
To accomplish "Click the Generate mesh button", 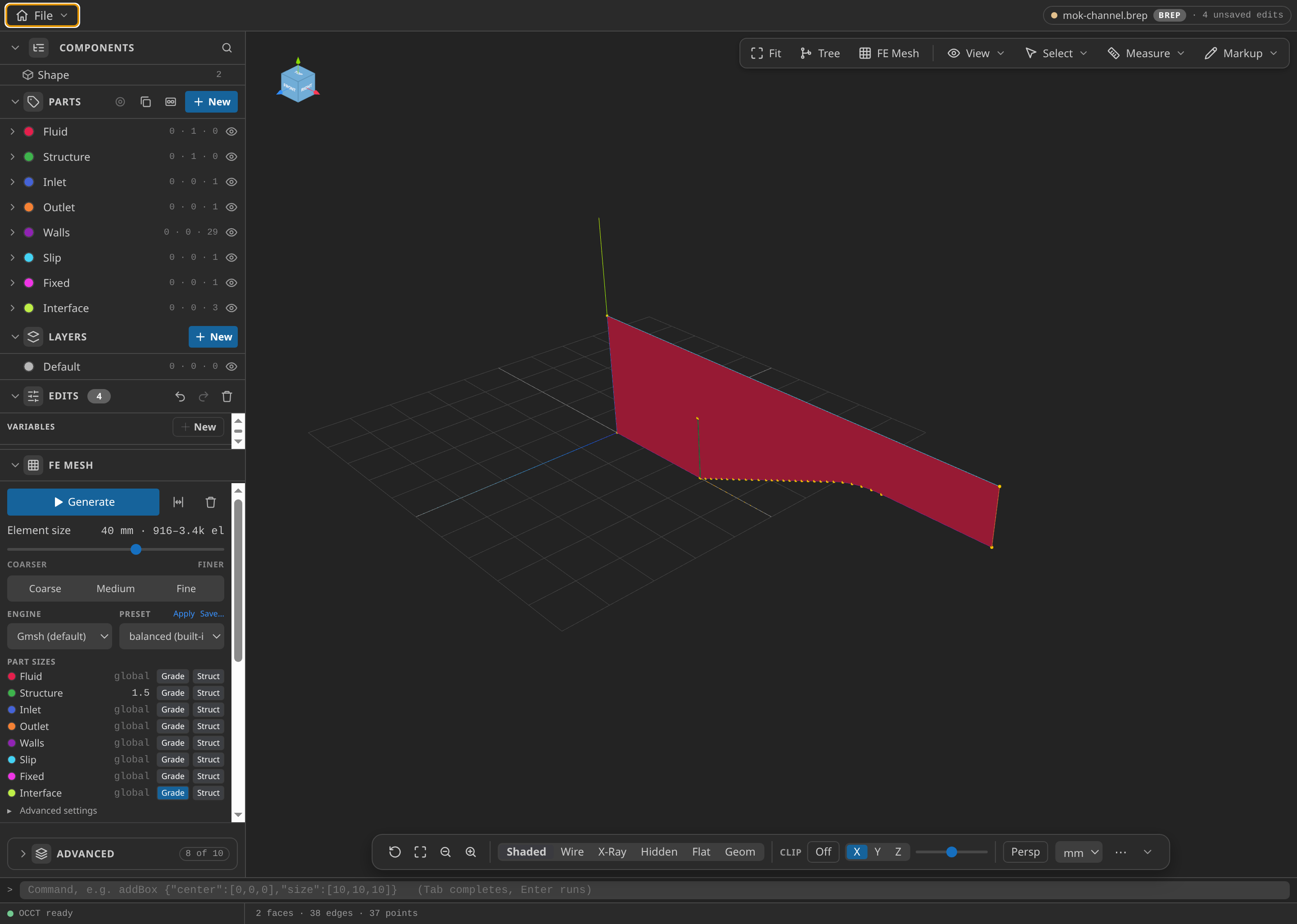I will click(x=83, y=502).
